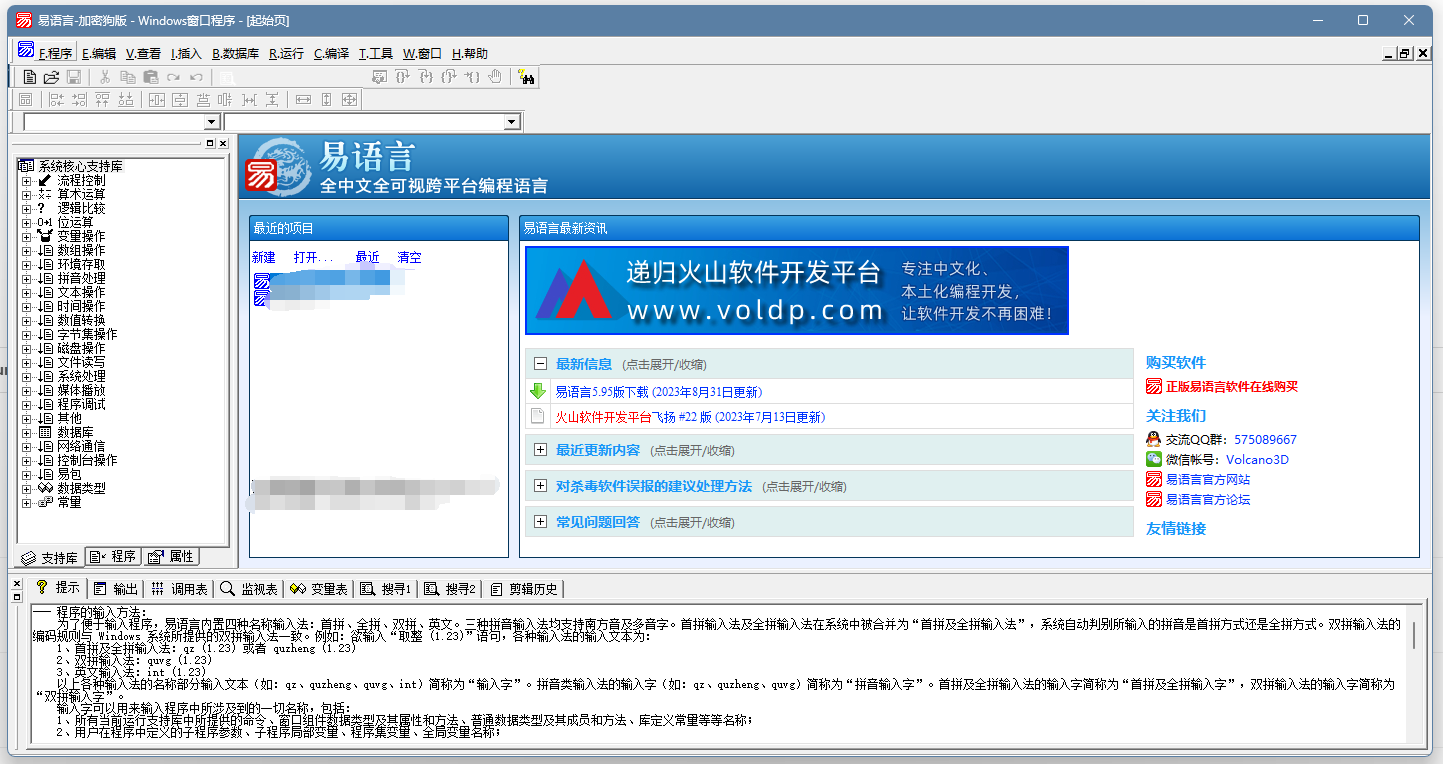Click the same-height vertical arrows icon
The image size is (1443, 764).
pos(326,99)
